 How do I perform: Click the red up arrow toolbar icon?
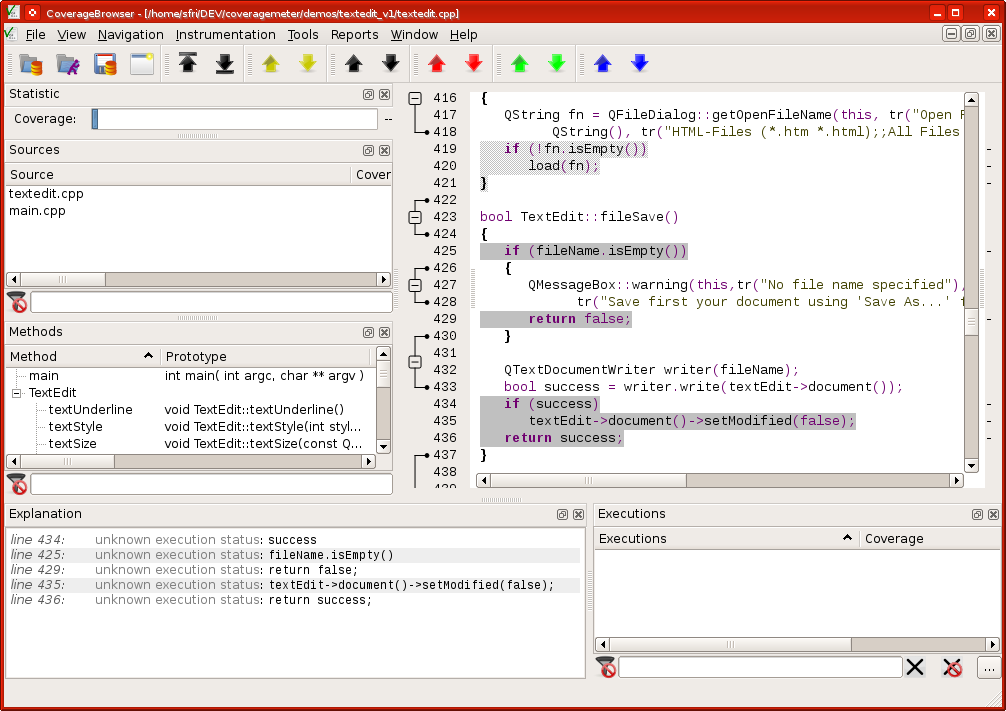[436, 64]
